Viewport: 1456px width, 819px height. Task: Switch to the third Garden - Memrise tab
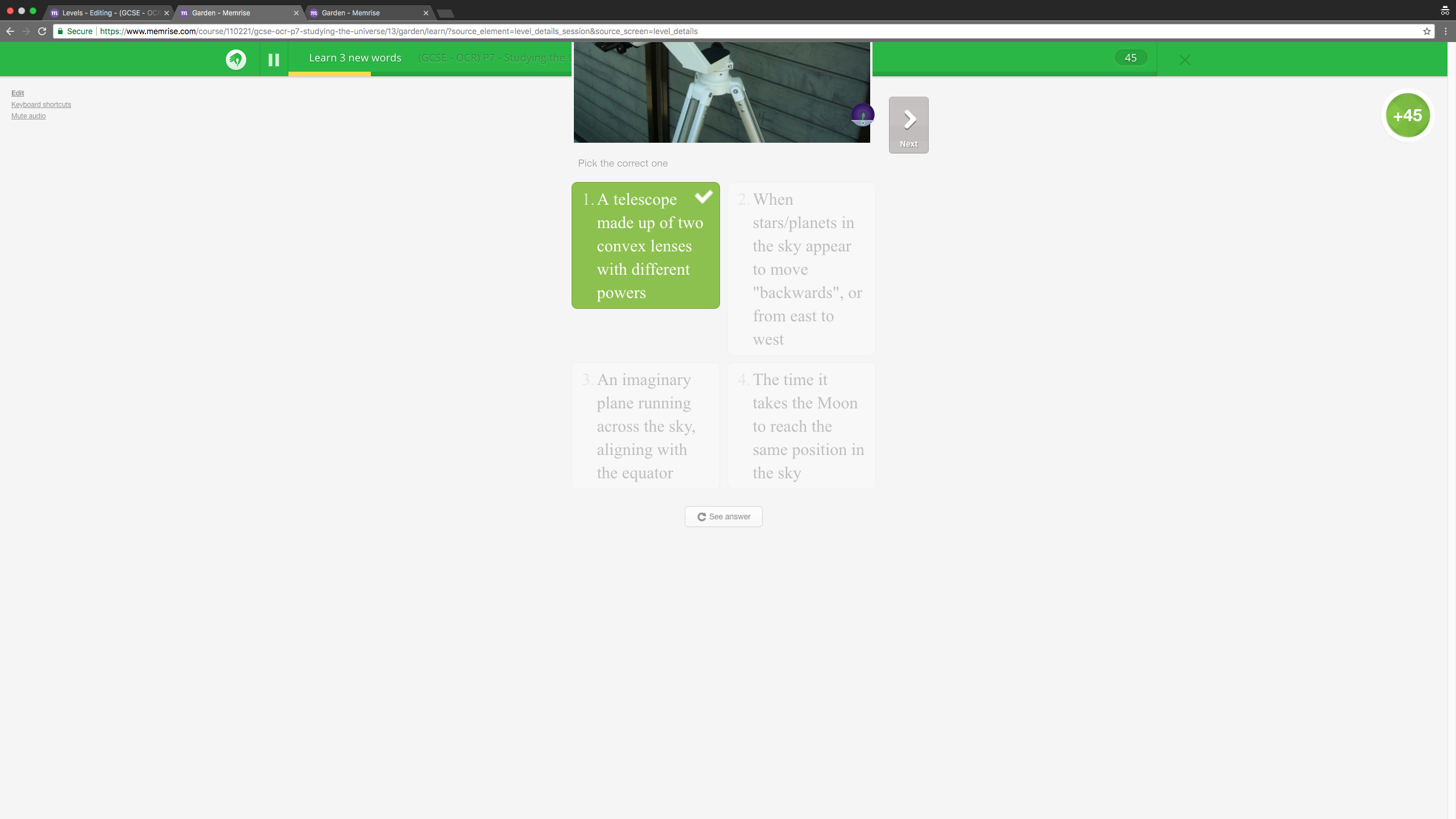click(x=367, y=13)
